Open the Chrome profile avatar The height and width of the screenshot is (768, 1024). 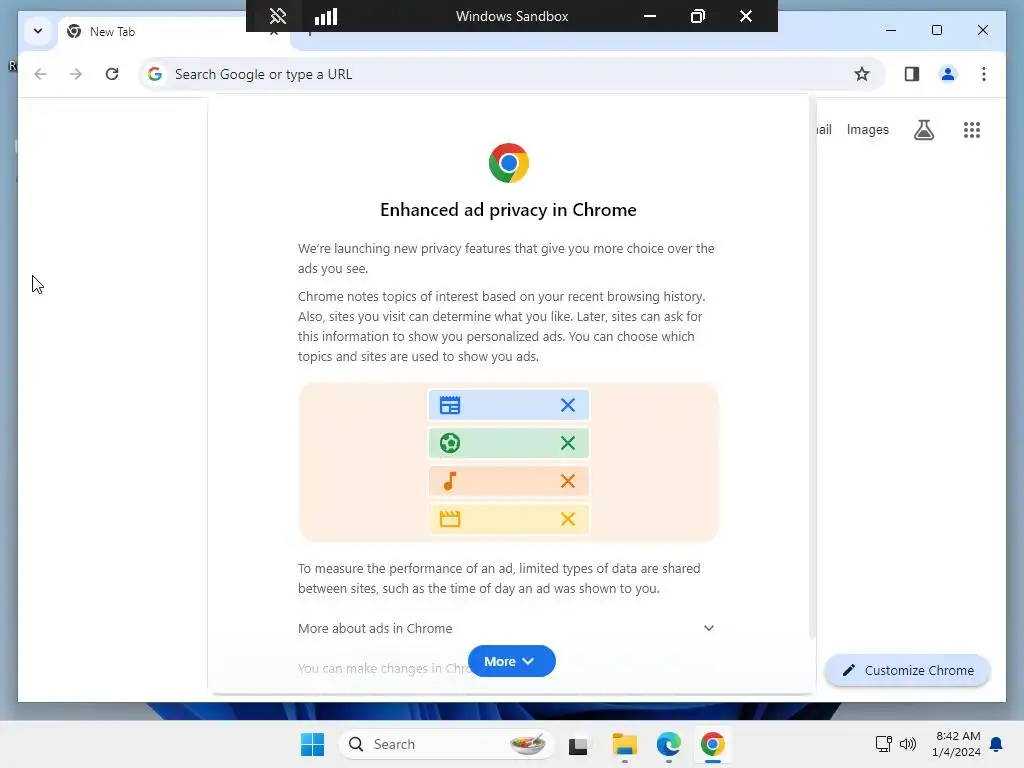948,74
